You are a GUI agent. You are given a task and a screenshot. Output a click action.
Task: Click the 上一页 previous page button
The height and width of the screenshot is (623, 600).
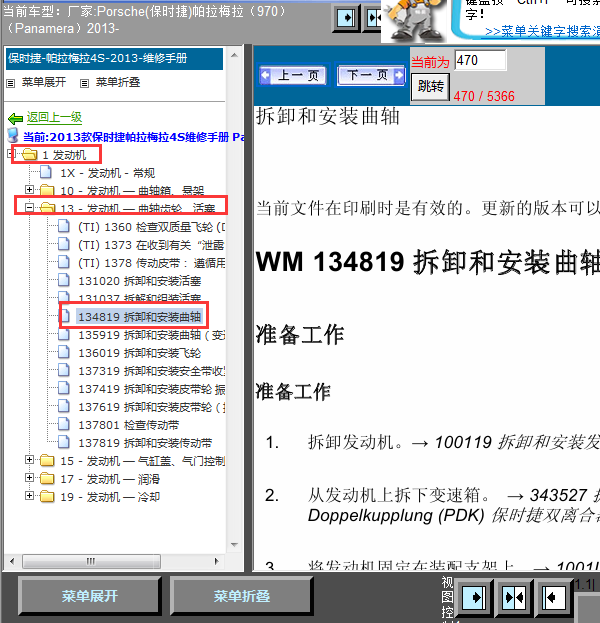pos(293,75)
